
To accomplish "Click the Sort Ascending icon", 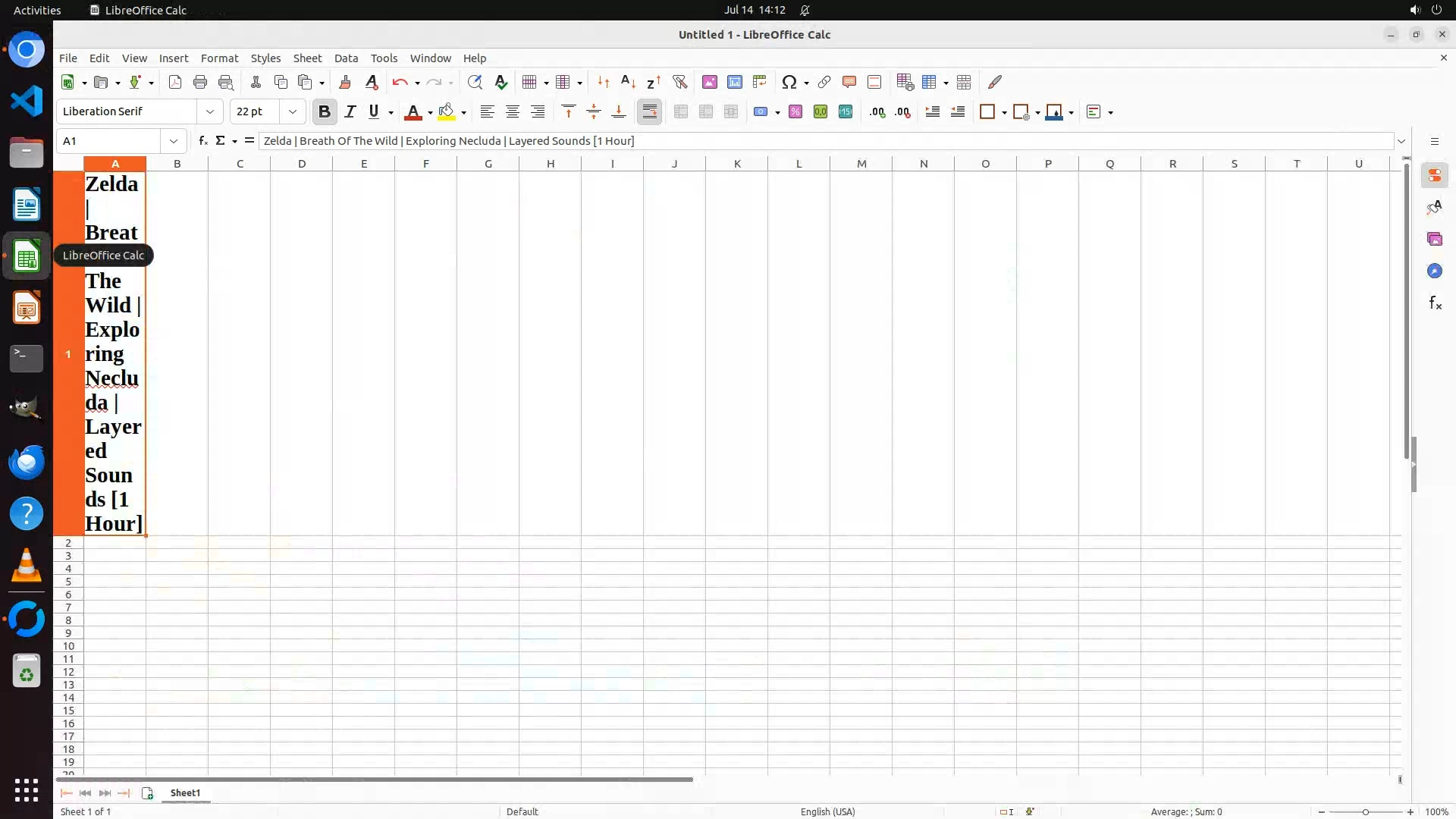I will coord(628,82).
